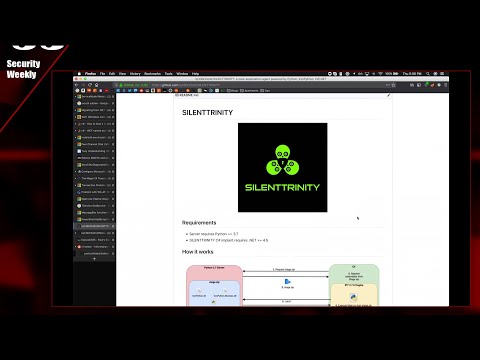Open the Library icon in the toolbar
This screenshot has width=480, height=360.
pyautogui.click(x=412, y=85)
